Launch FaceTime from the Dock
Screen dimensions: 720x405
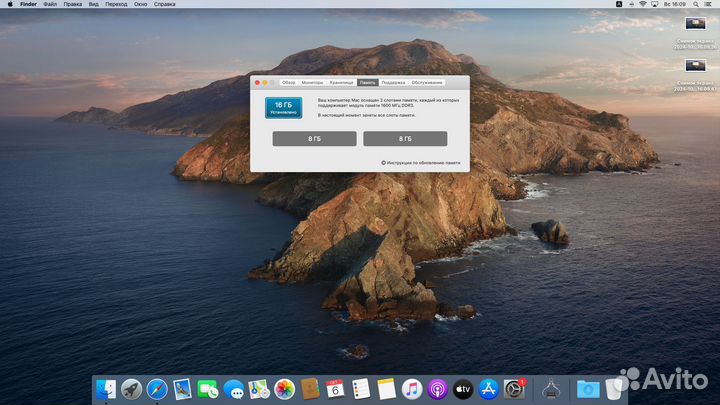(x=208, y=389)
